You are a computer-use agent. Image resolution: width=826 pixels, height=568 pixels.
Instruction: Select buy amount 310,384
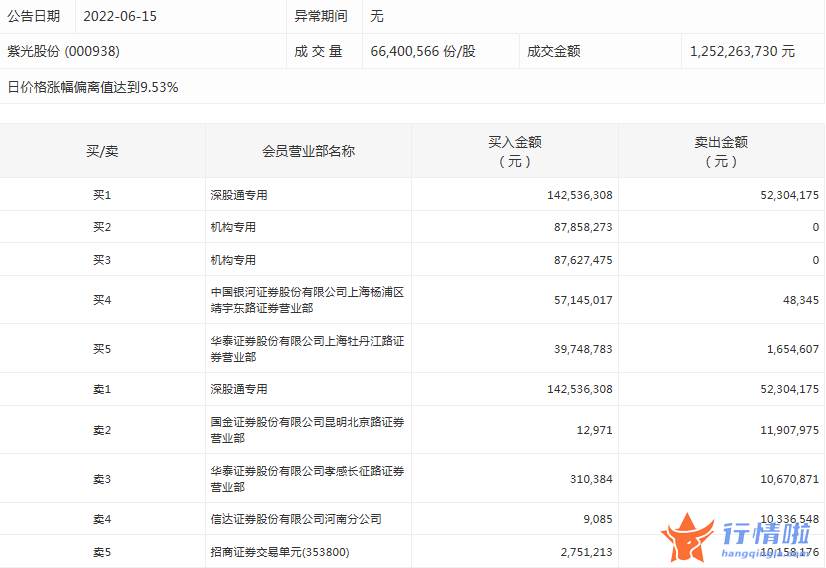point(591,479)
